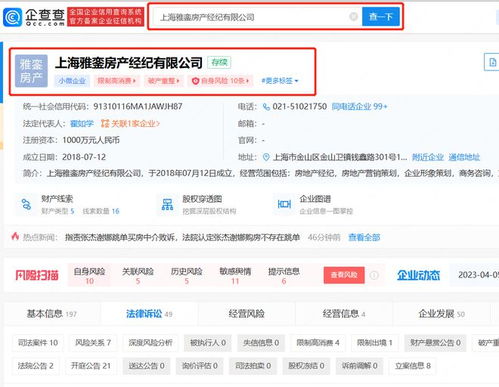Open 同电话企业 99+ link
The image size is (499, 387).
(x=359, y=107)
